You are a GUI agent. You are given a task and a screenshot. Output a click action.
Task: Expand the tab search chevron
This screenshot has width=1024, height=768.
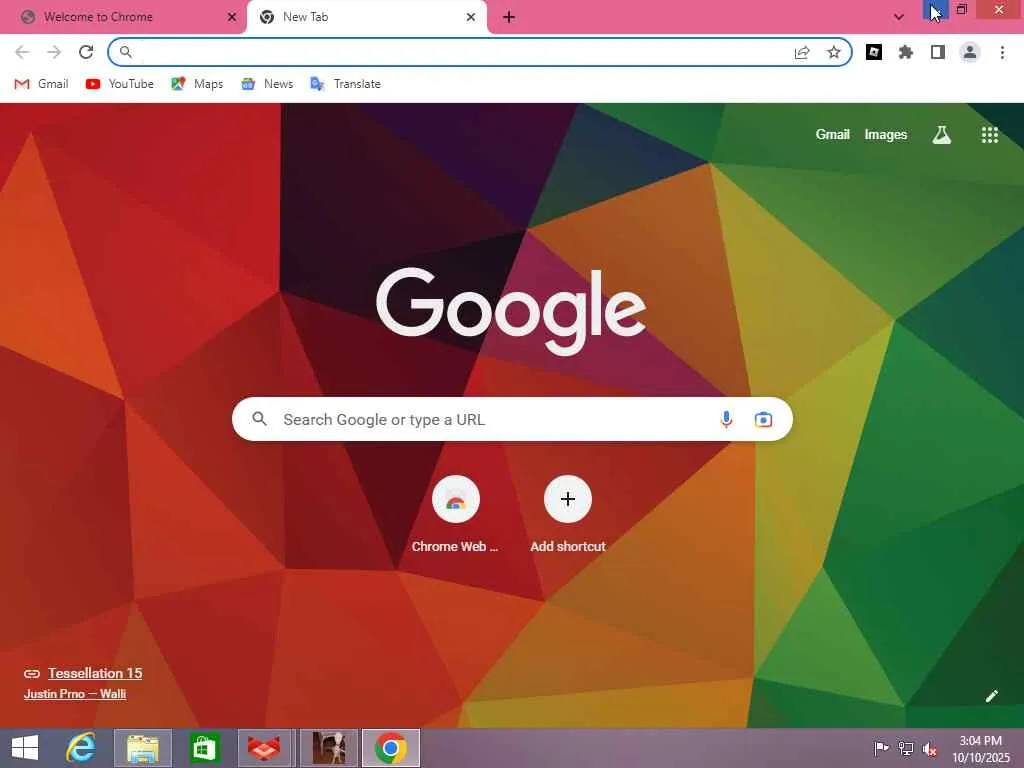(899, 17)
